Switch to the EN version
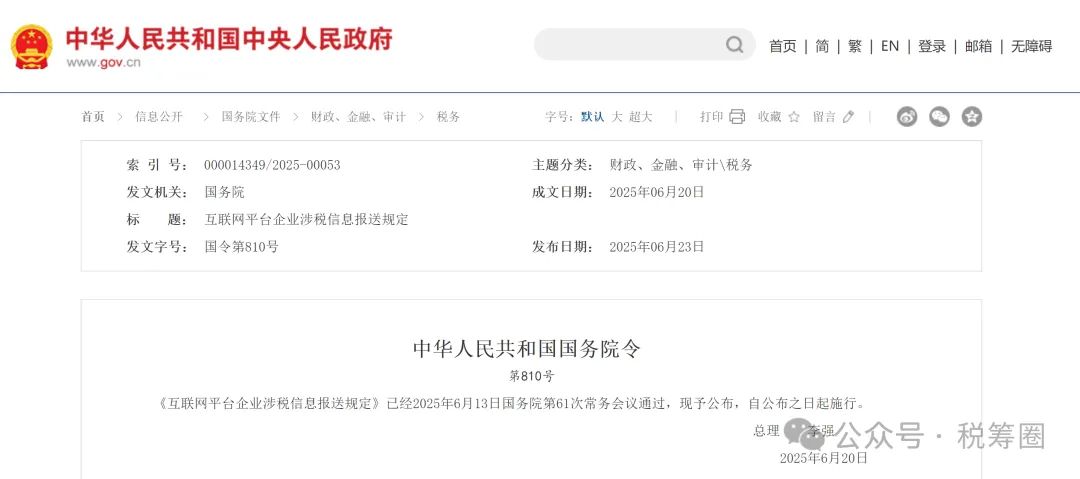Image resolution: width=1080 pixels, height=479 pixels. point(890,46)
